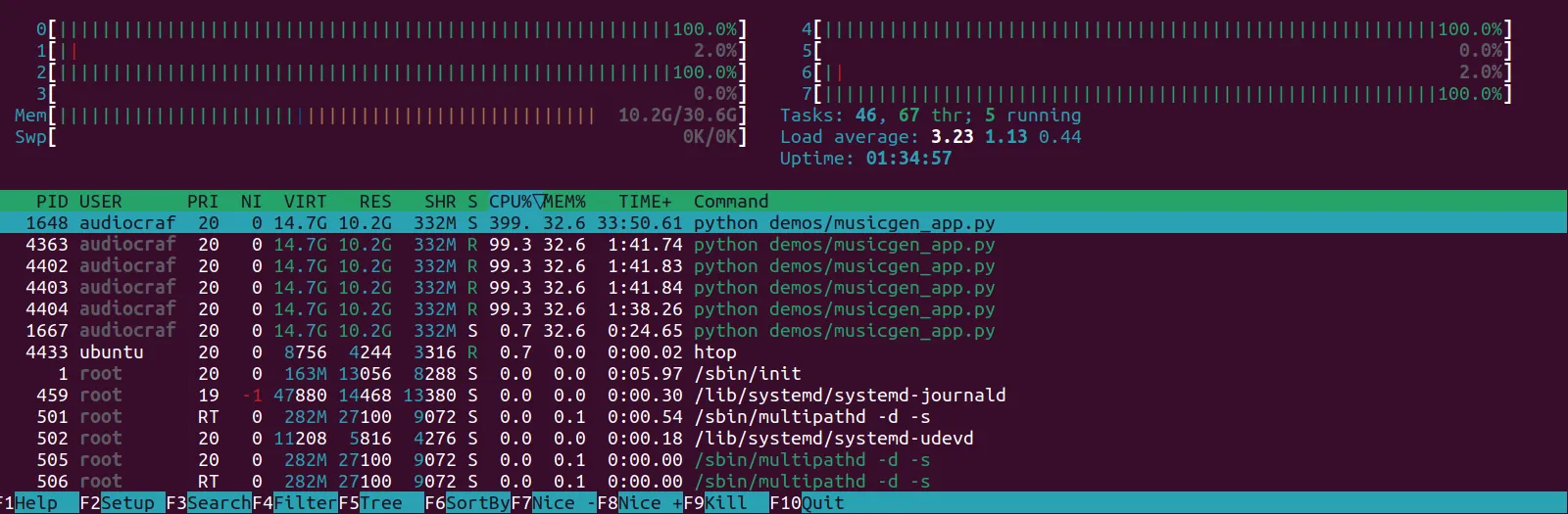This screenshot has height=514, width=1568.
Task: Click the -1 nice value
Action: (x=252, y=396)
